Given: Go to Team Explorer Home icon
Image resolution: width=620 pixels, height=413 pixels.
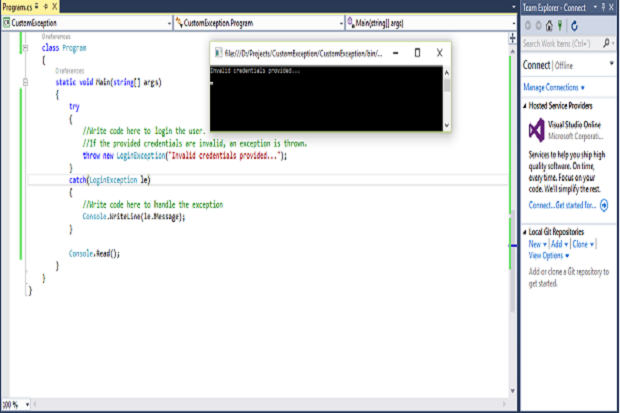Looking at the screenshot, I should (x=549, y=26).
